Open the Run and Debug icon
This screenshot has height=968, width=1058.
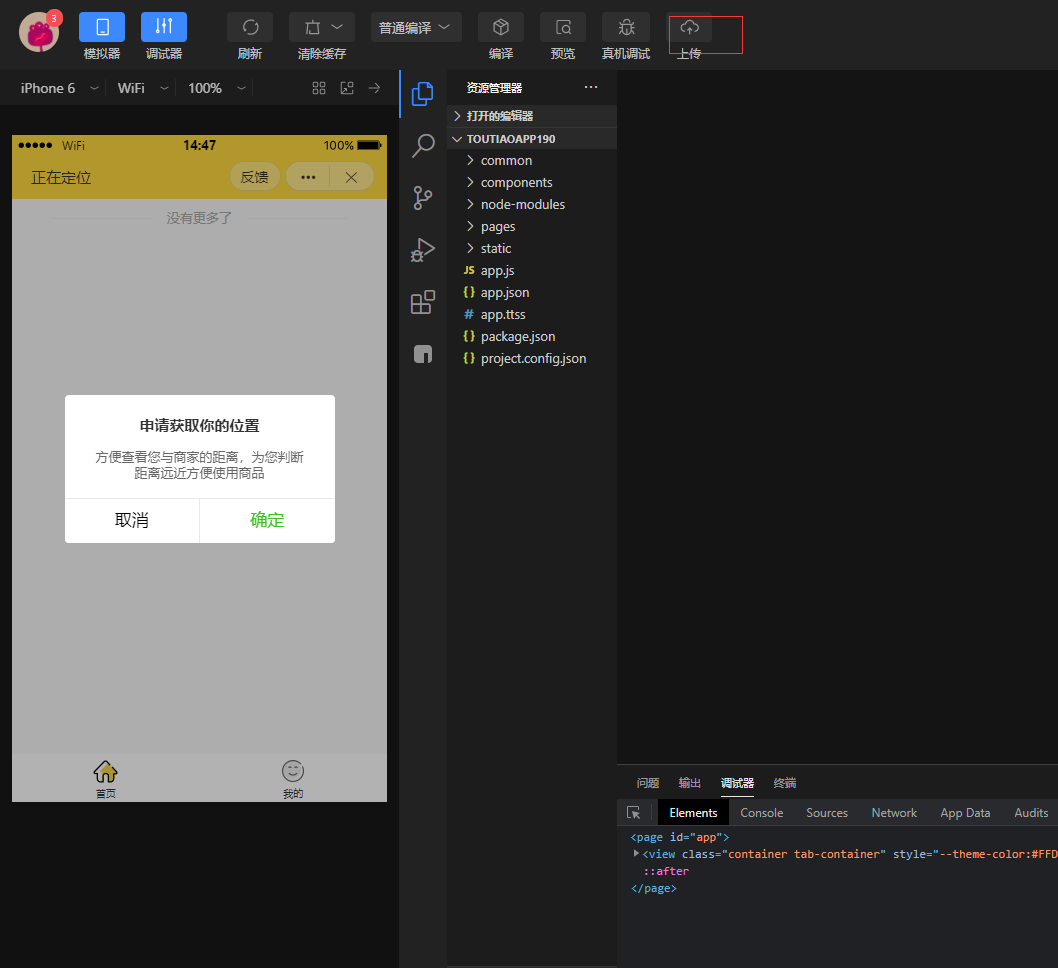pyautogui.click(x=423, y=250)
